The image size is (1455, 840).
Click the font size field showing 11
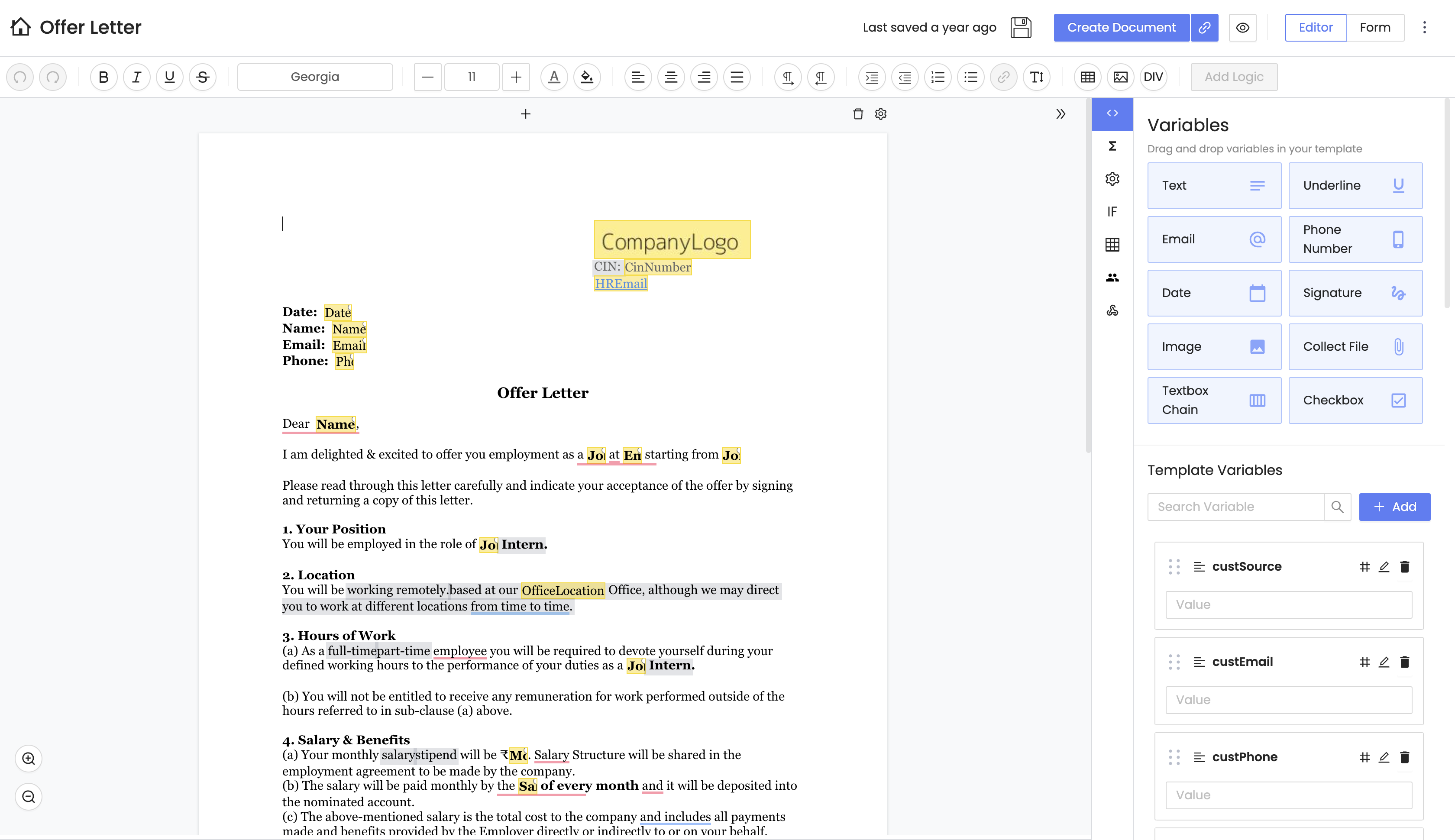472,77
